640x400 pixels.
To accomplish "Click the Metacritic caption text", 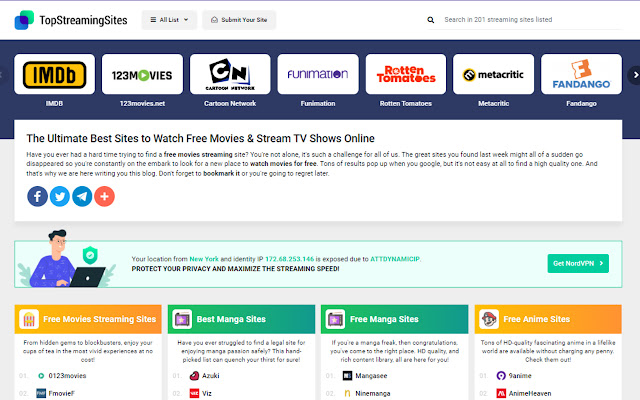I will (493, 103).
